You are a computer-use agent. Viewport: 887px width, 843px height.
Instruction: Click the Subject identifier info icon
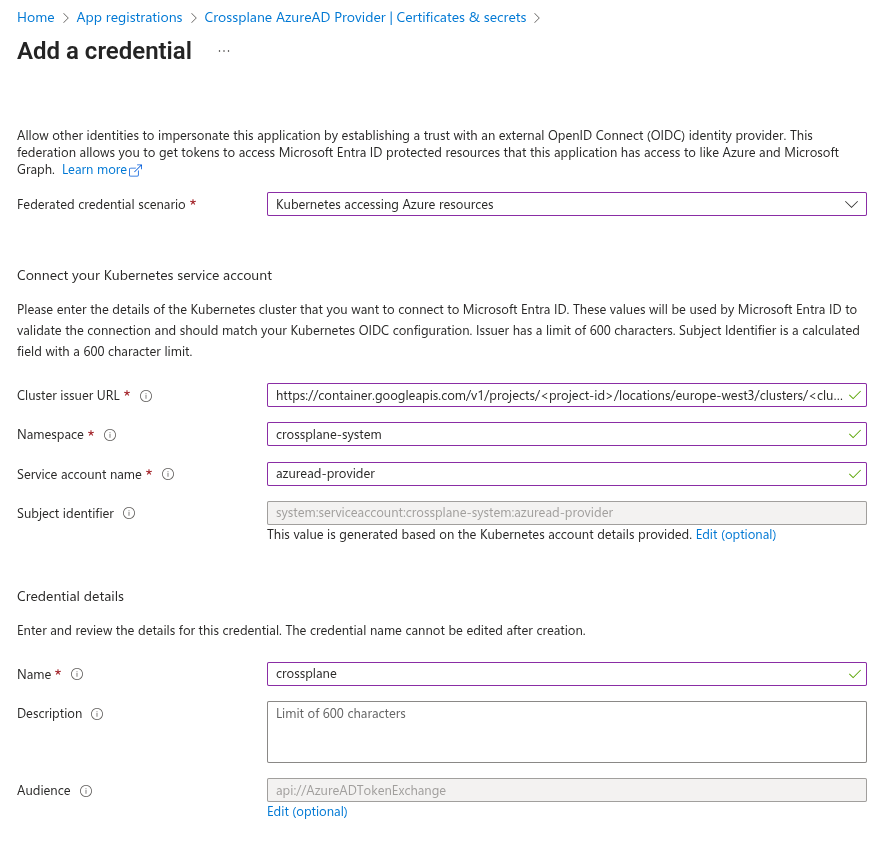click(x=129, y=513)
